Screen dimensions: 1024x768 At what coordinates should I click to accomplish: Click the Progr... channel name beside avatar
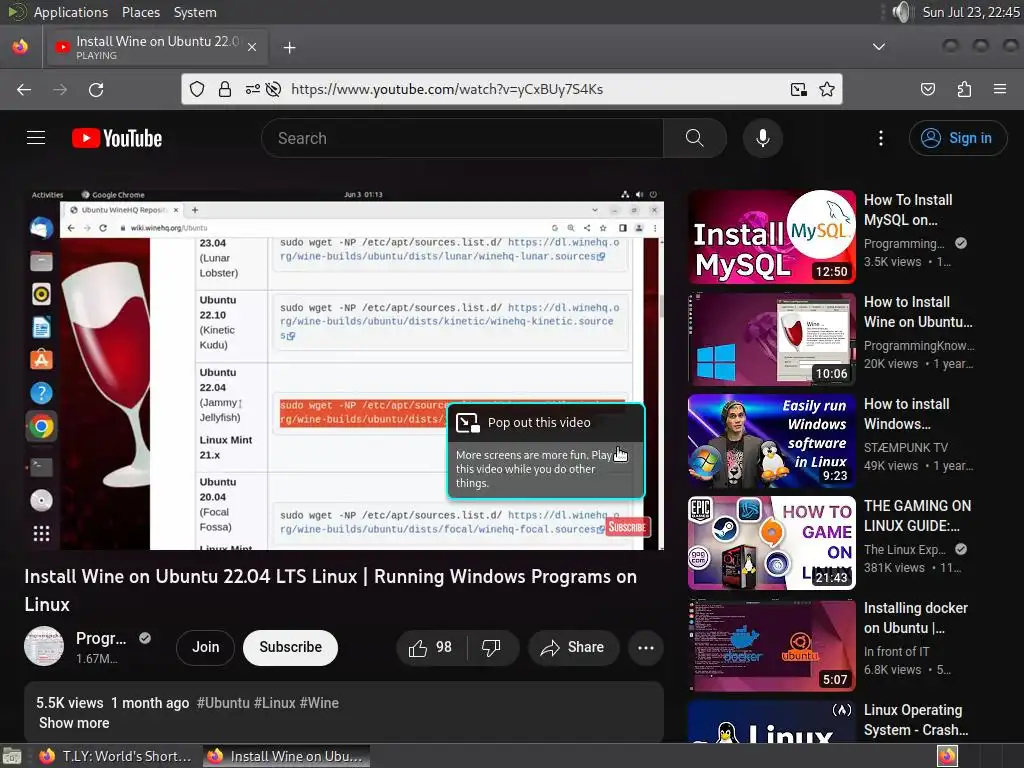[x=101, y=638]
